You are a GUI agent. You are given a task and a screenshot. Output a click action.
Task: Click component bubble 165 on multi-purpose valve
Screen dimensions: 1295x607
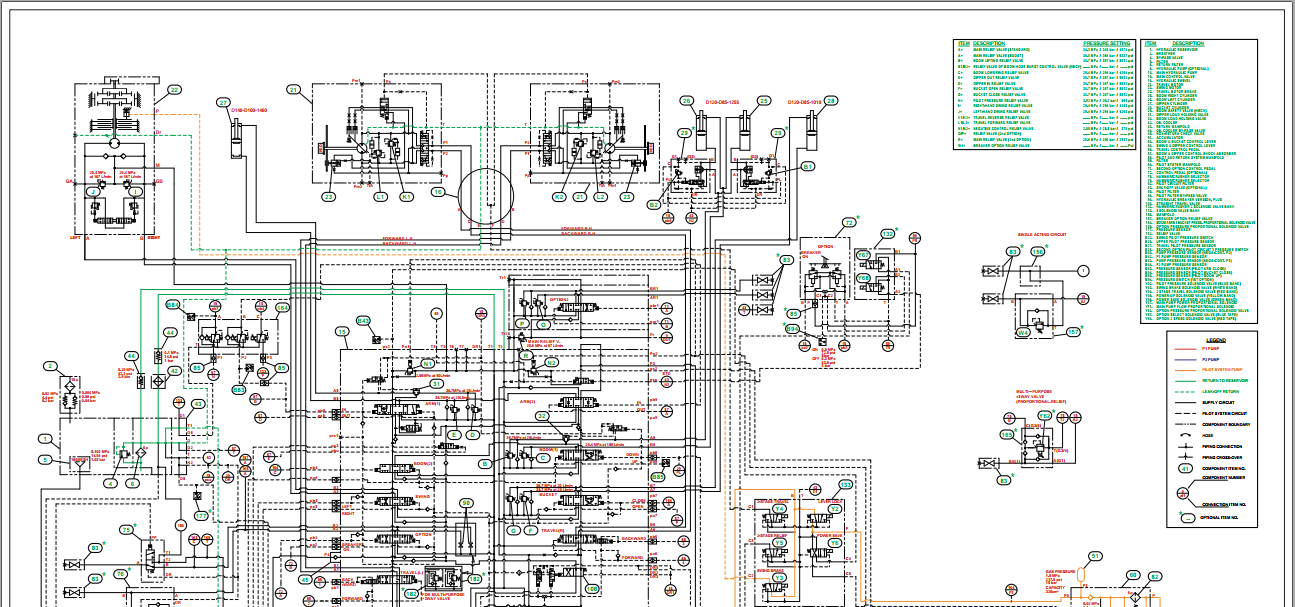(1007, 435)
